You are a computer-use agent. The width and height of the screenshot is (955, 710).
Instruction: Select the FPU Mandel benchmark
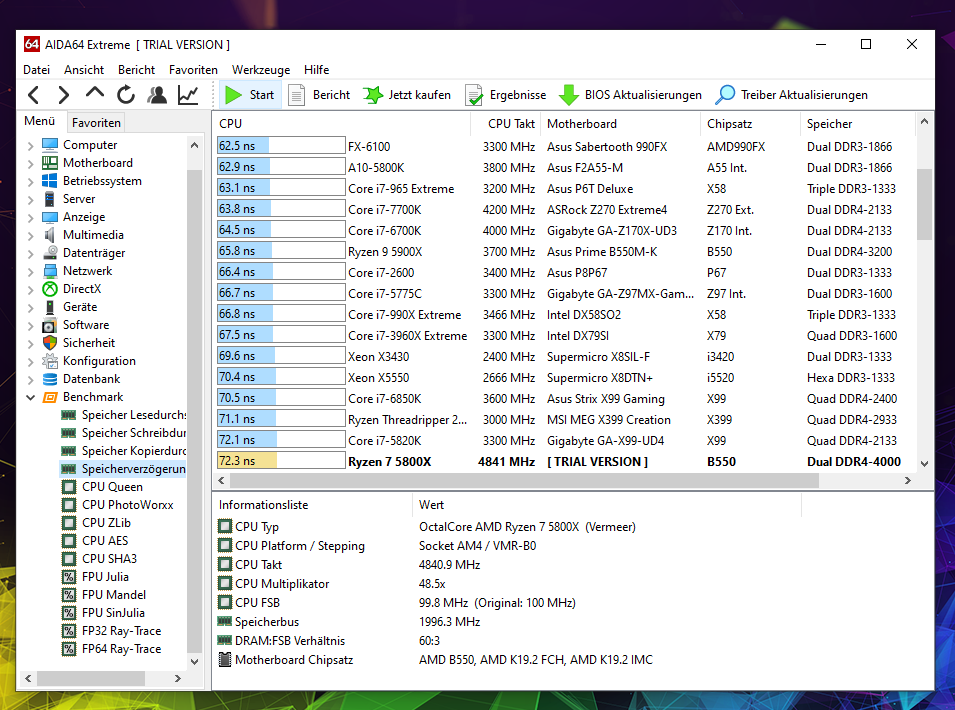[x=104, y=595]
